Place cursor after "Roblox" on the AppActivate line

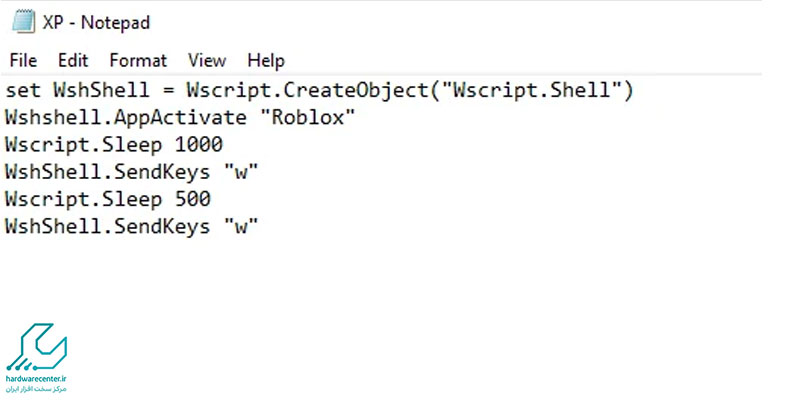click(356, 118)
